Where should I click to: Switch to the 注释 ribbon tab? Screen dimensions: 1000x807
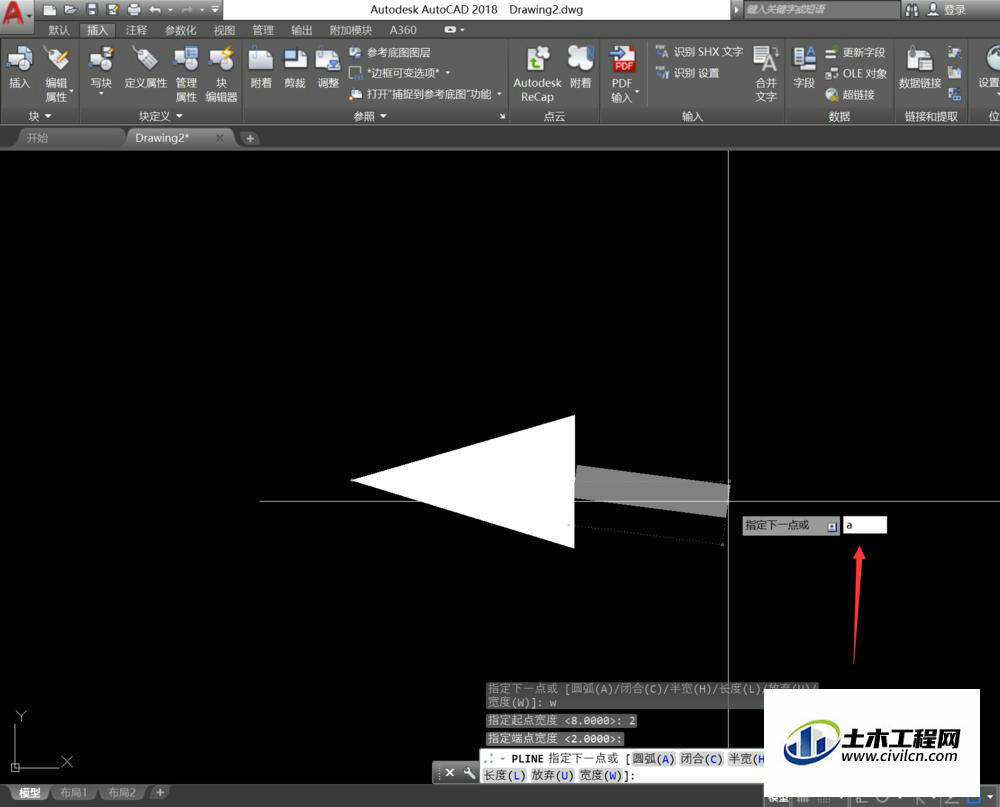tap(136, 30)
